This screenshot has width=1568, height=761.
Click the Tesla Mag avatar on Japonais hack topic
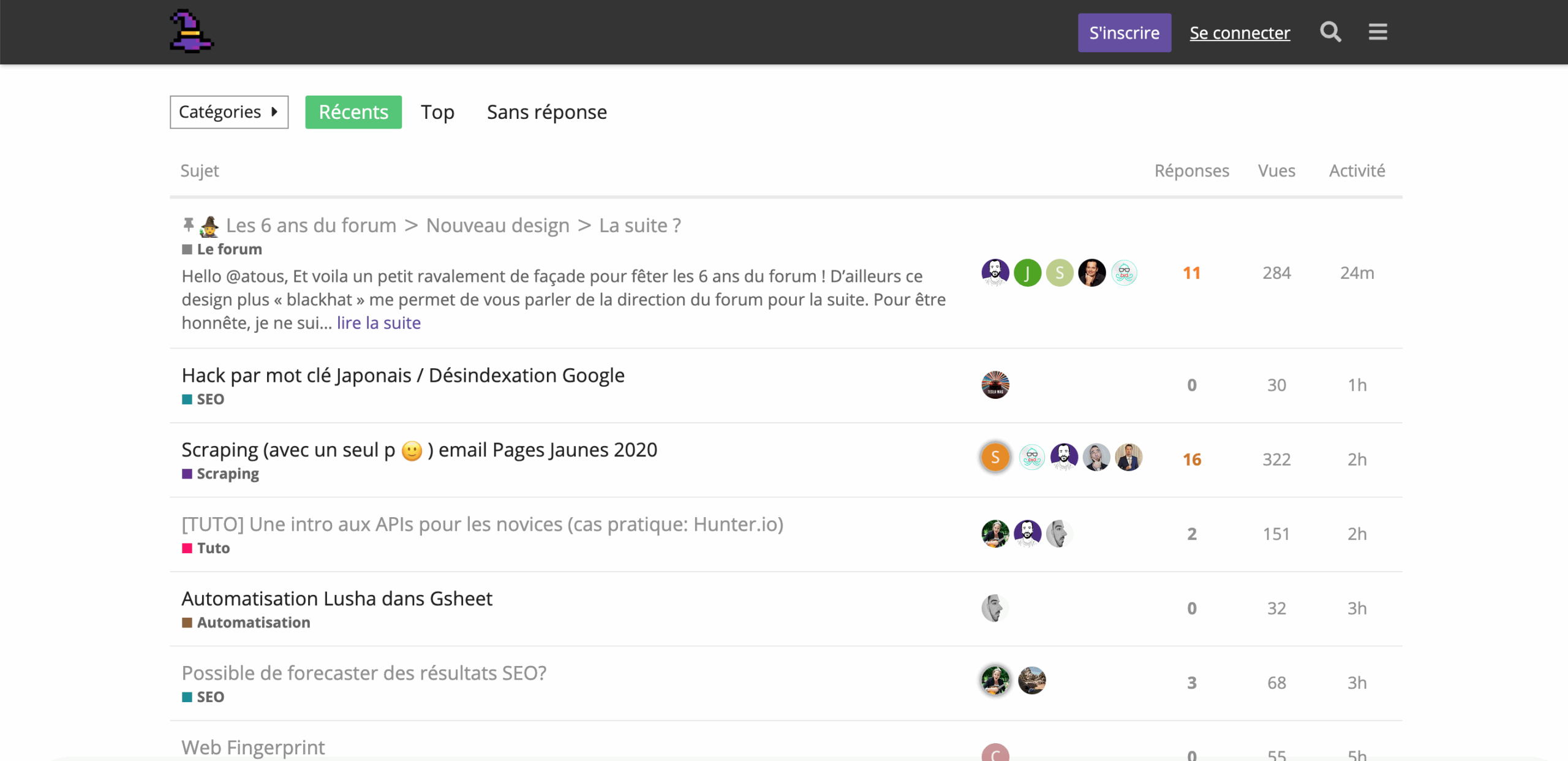click(x=995, y=385)
